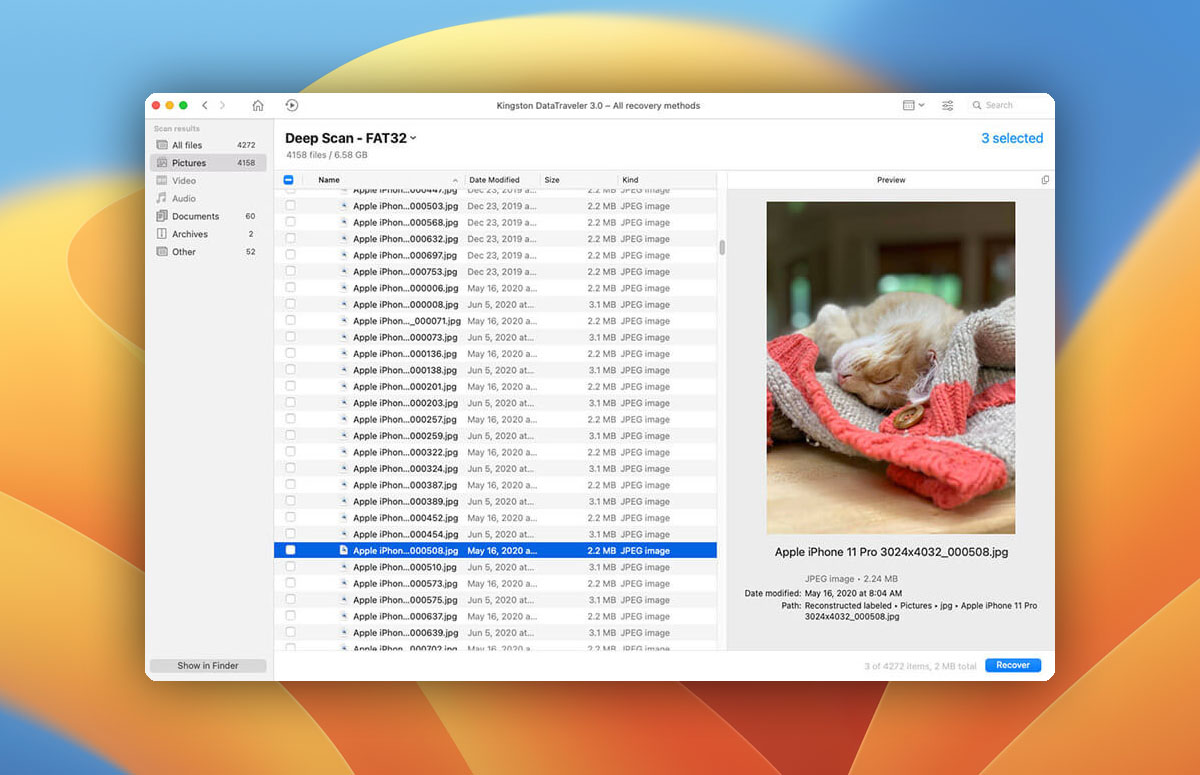The width and height of the screenshot is (1200, 775).
Task: Sort by Kind column header
Action: click(667, 180)
